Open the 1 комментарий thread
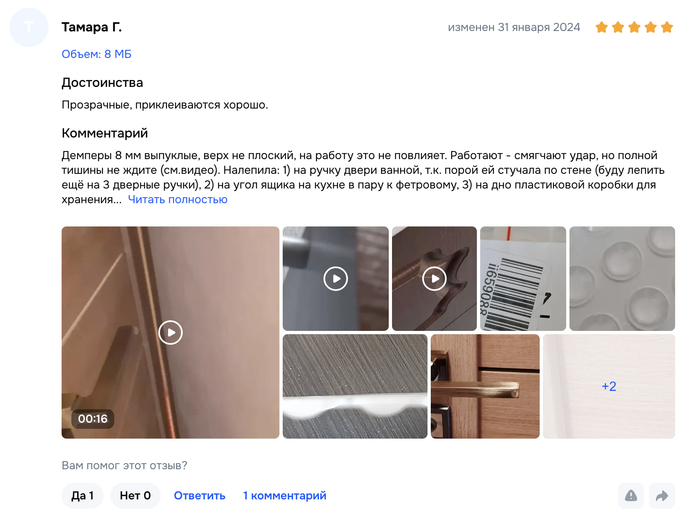This screenshot has width=700, height=519. tap(285, 496)
